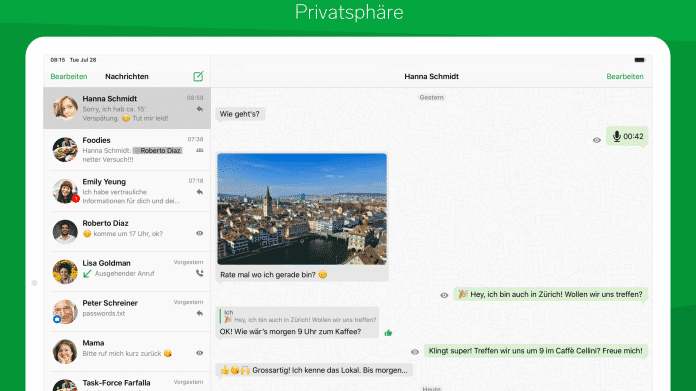Open the Task-Force Farfalla conversation
This screenshot has height=391, width=696.
tap(127, 382)
